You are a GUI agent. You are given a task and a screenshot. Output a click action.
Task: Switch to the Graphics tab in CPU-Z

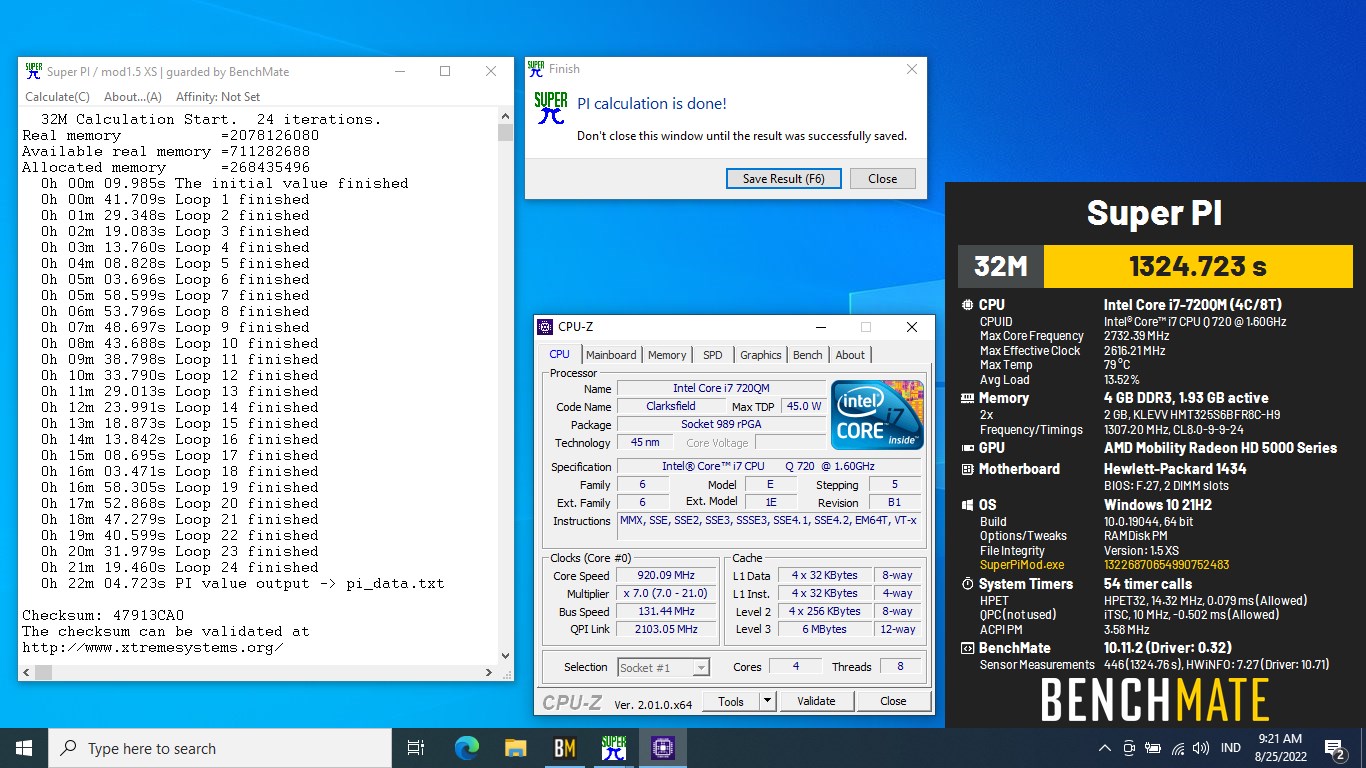(761, 355)
